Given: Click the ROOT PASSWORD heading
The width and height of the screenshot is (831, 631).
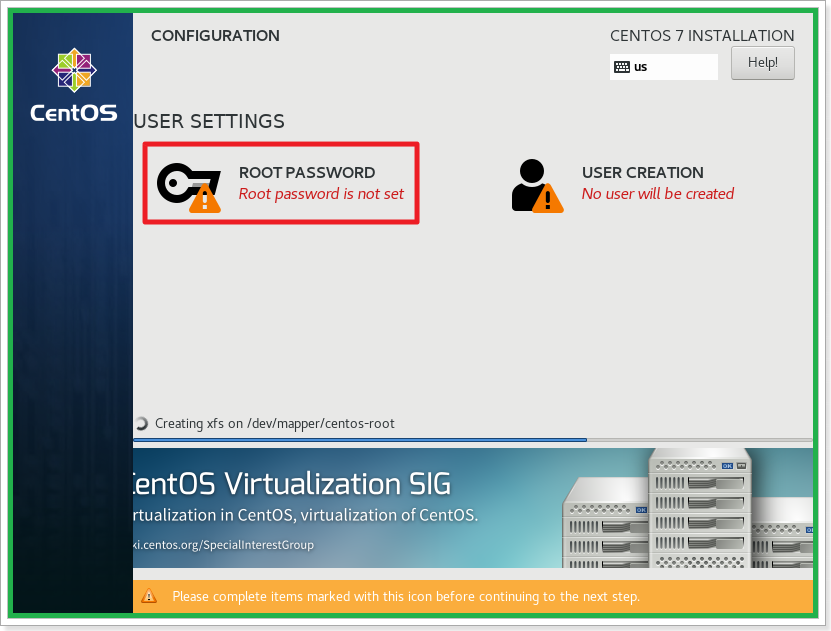Looking at the screenshot, I should (x=307, y=173).
